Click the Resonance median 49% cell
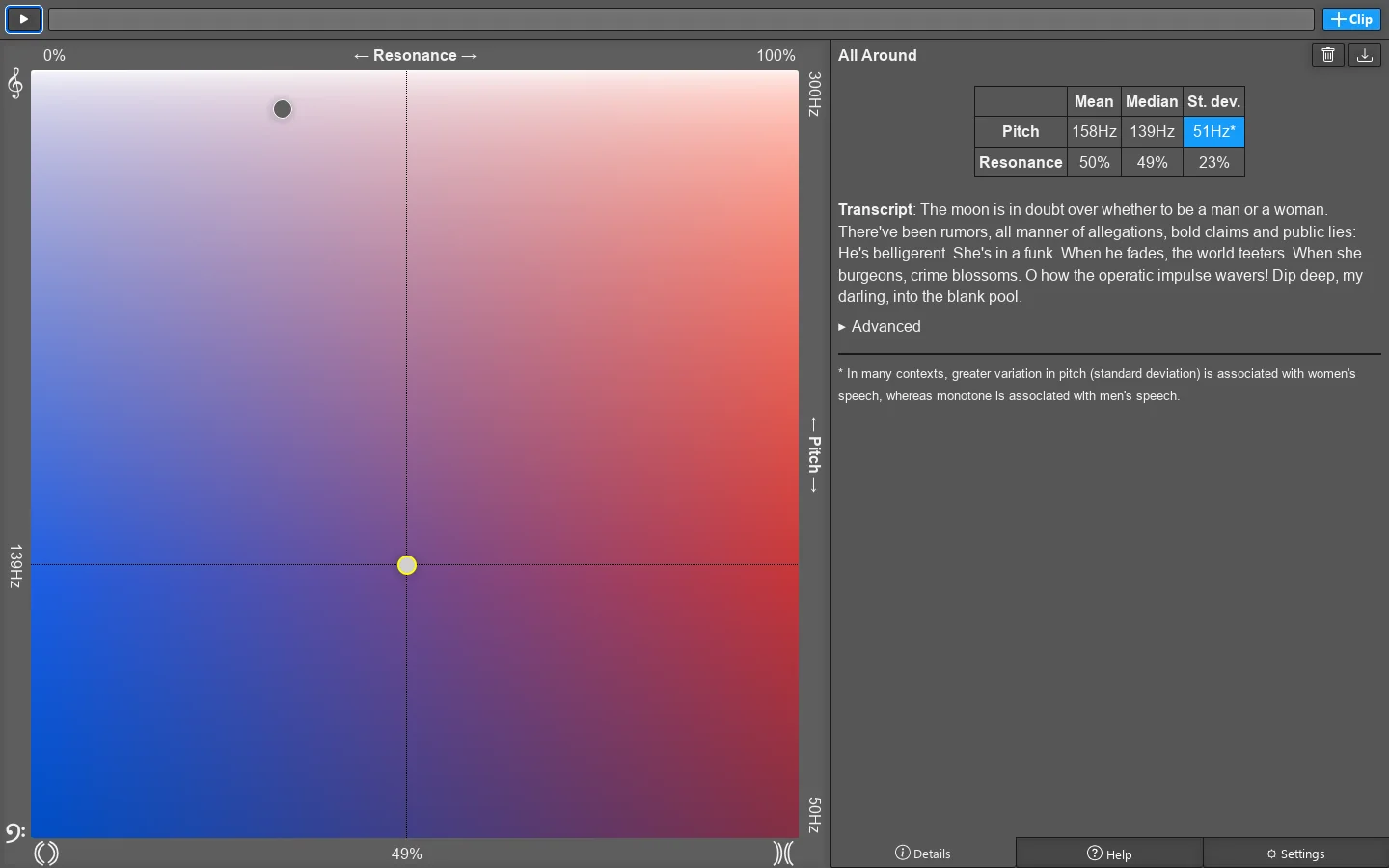The height and width of the screenshot is (868, 1389). pos(1152,162)
